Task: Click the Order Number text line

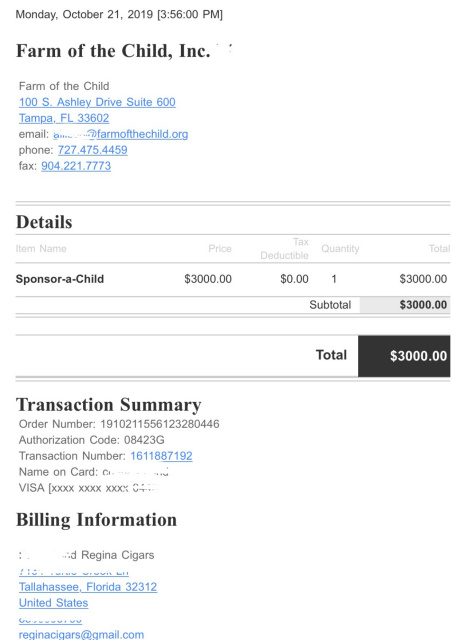Action: (119, 424)
